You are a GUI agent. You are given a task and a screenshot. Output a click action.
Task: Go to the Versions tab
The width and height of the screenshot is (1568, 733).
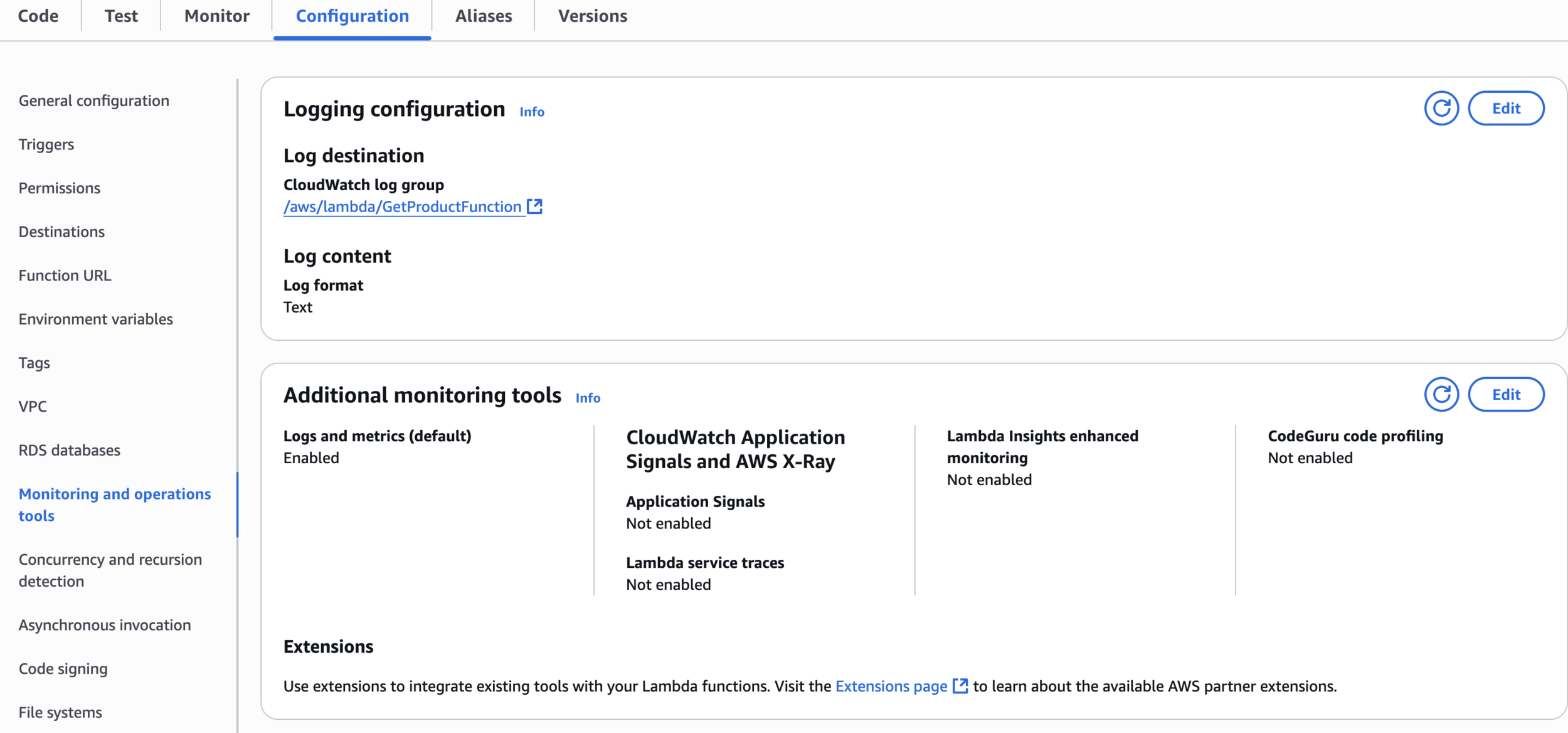coord(592,16)
